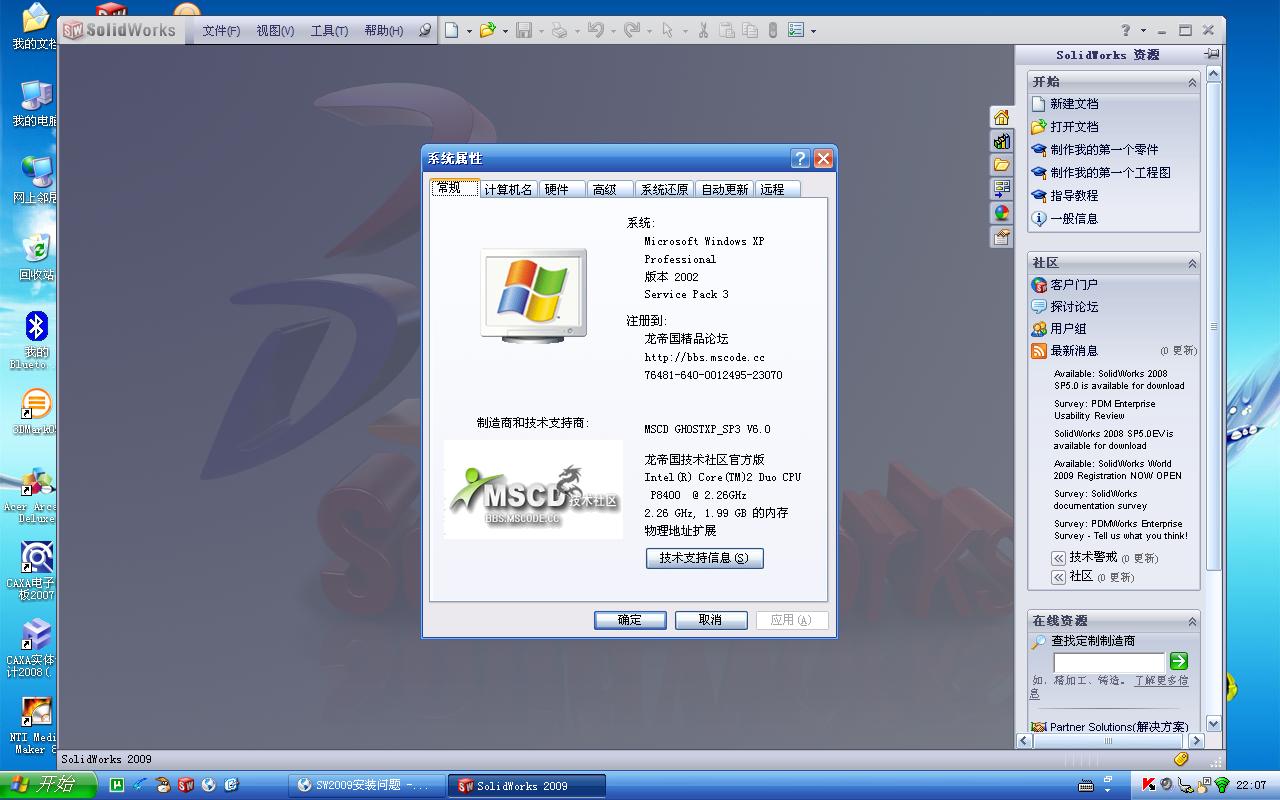1280x800 pixels.
Task: Switch to the 自动更新 tab
Action: pyautogui.click(x=725, y=189)
